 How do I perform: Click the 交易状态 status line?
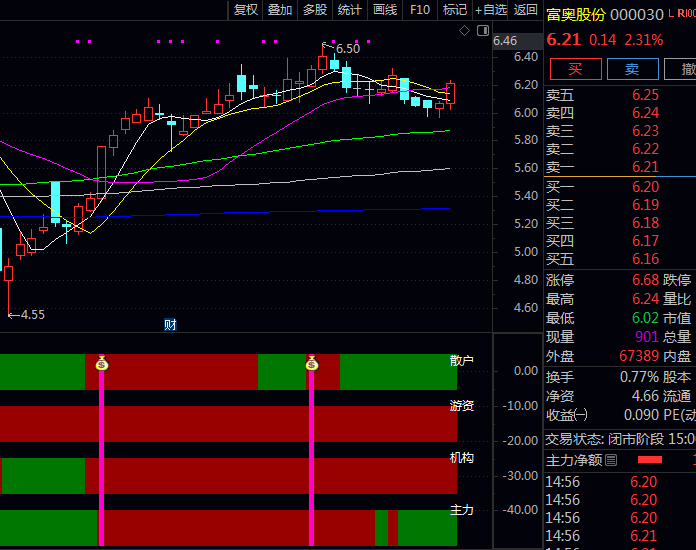pyautogui.click(x=620, y=439)
